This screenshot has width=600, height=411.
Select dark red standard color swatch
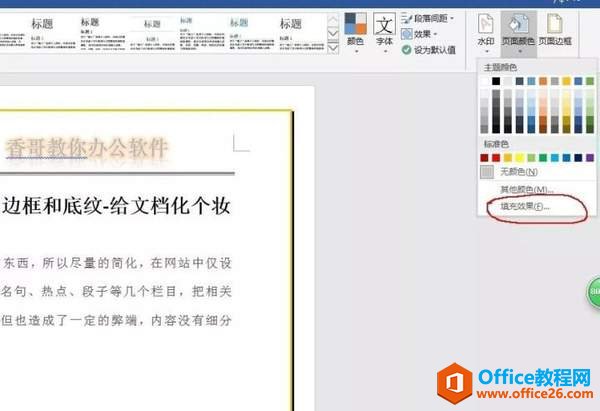(484, 158)
